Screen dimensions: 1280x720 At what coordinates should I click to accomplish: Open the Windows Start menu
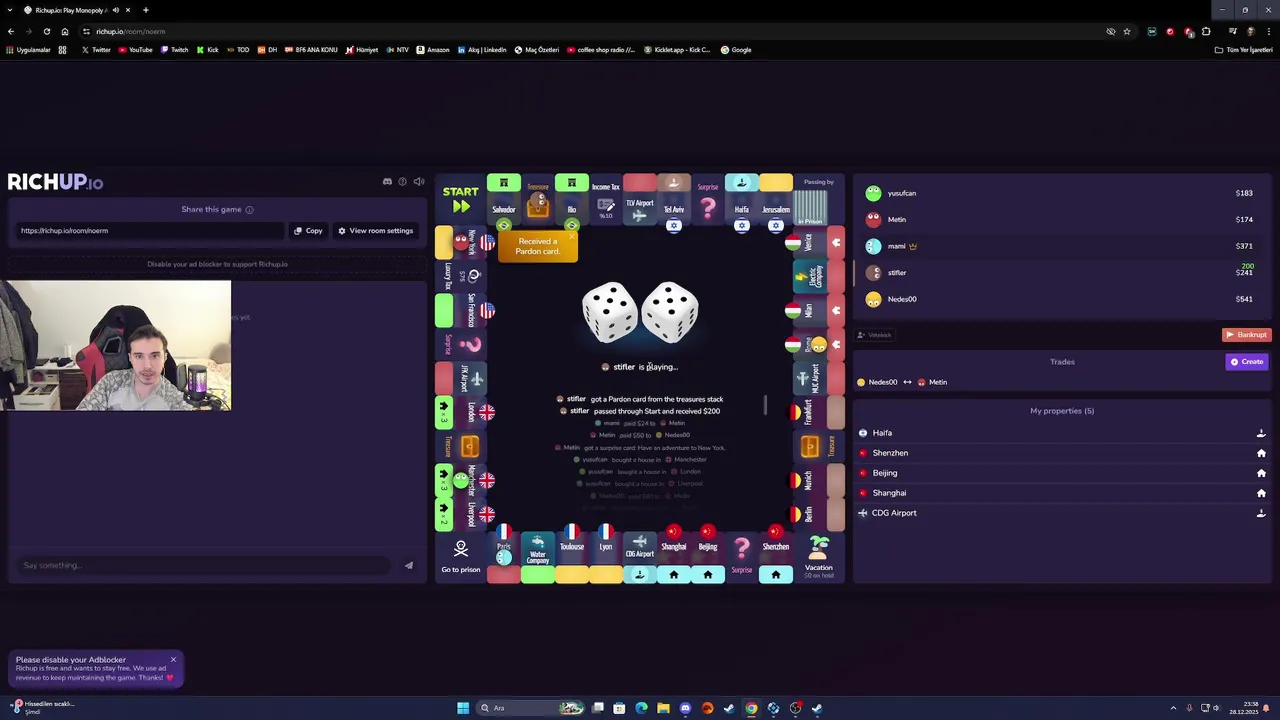463,708
